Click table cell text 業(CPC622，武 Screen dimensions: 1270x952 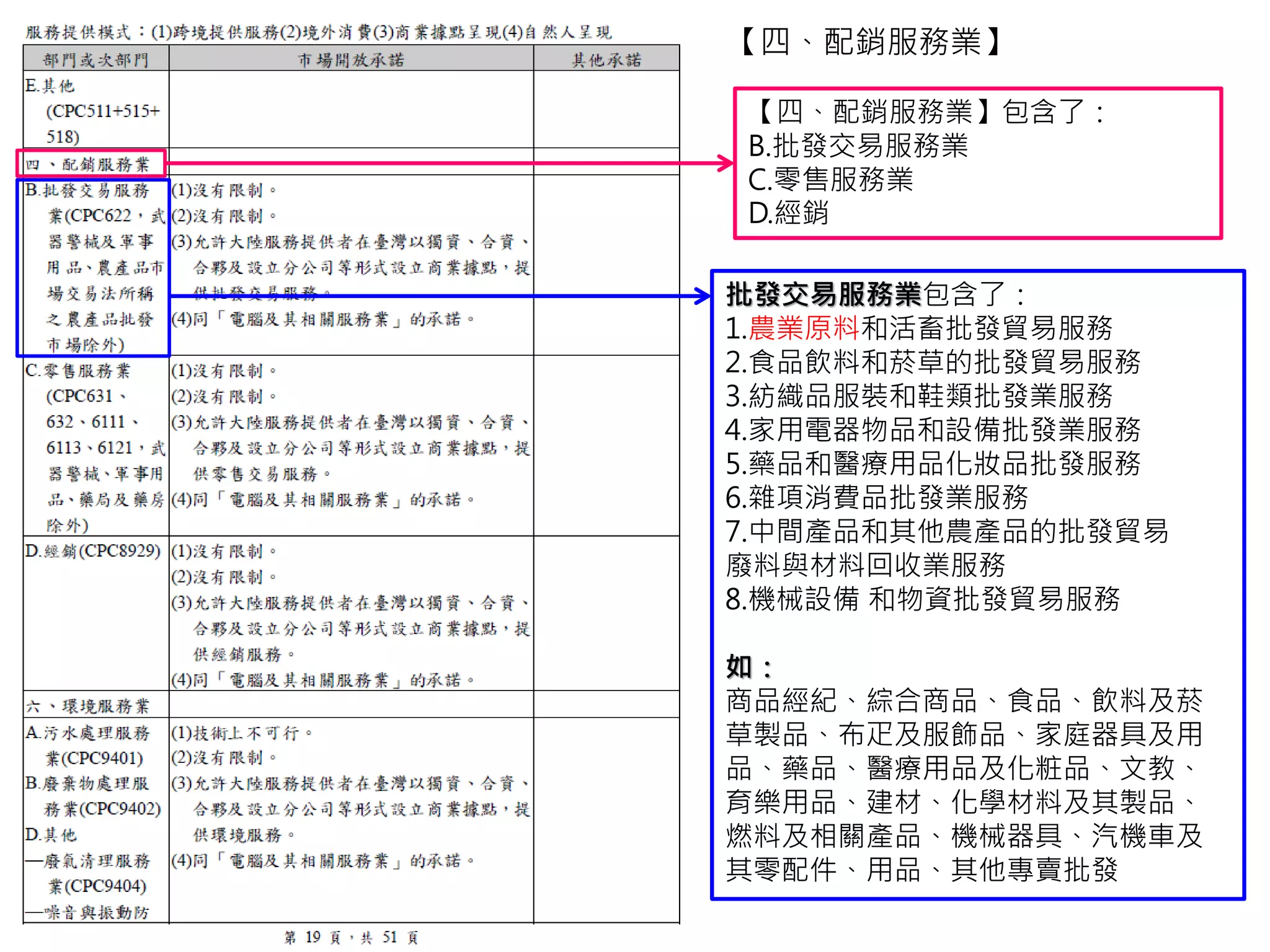coord(107,216)
